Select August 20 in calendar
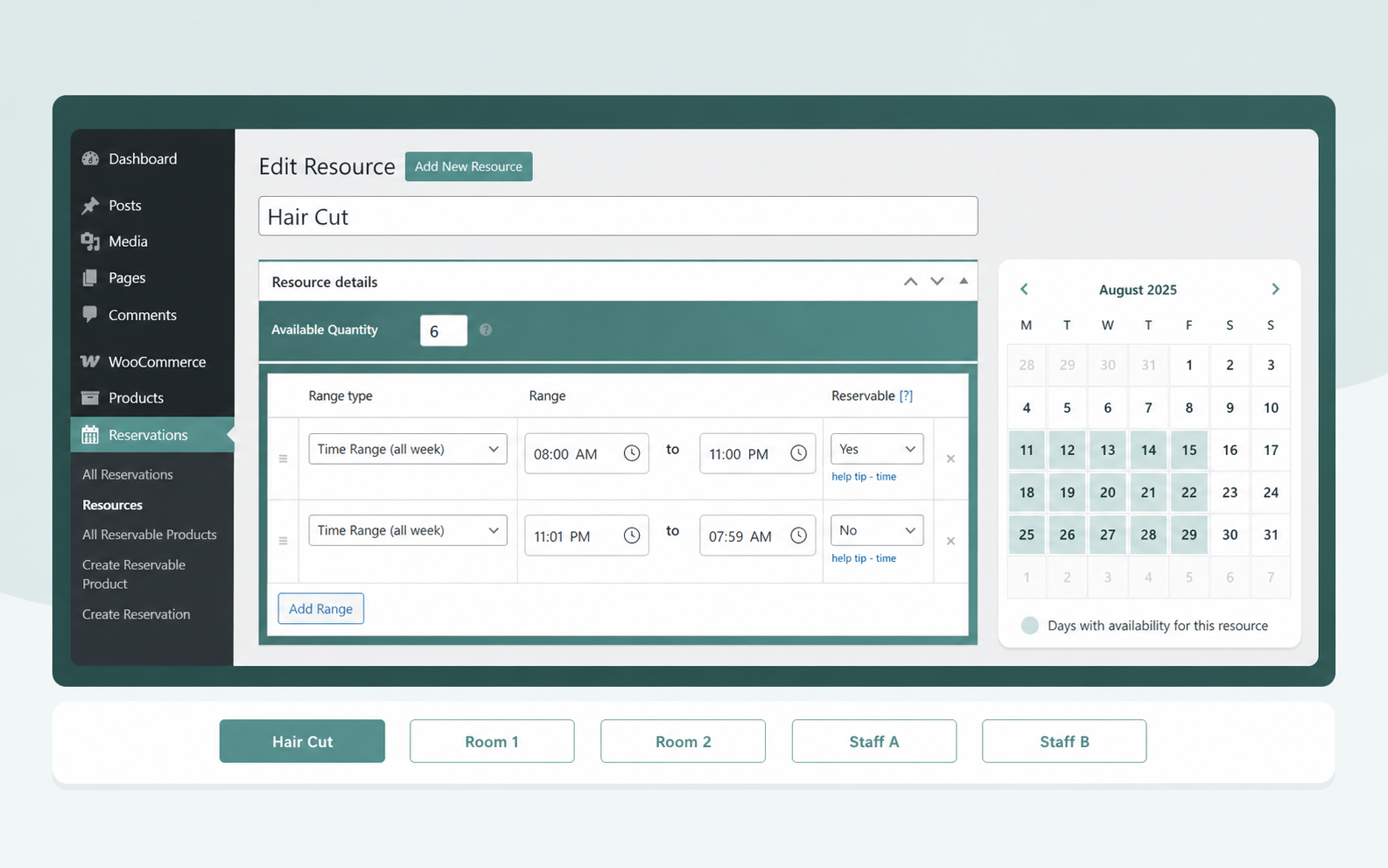The image size is (1388, 868). pyautogui.click(x=1108, y=492)
